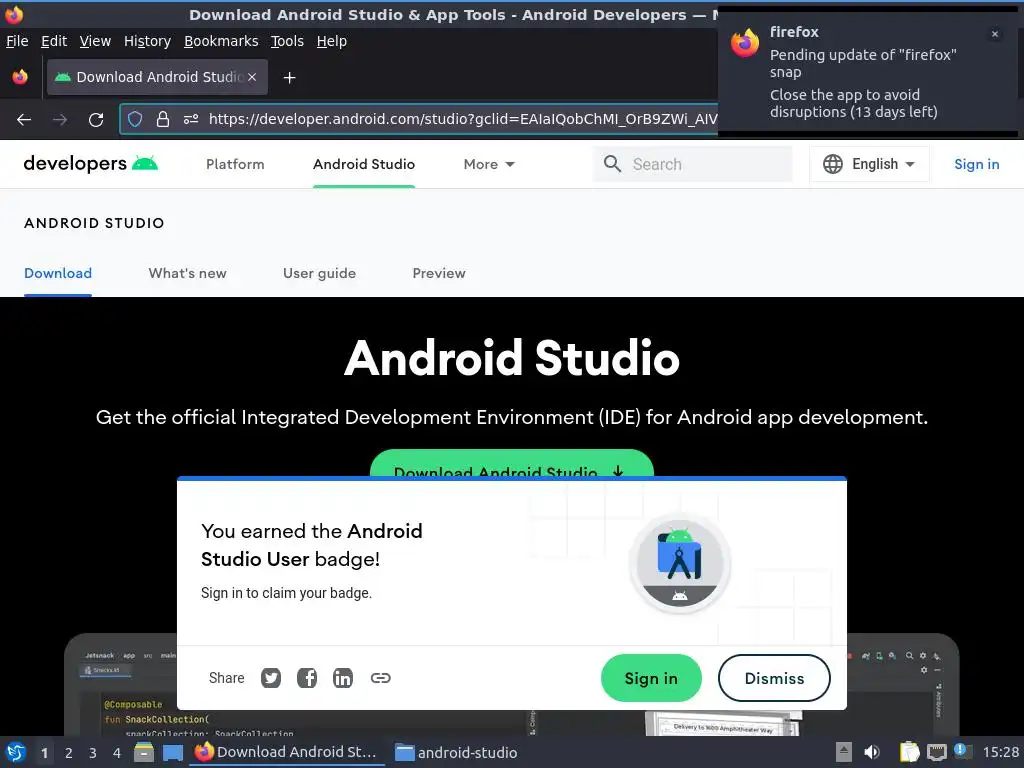Click Sign in on the badge popup

(651, 679)
